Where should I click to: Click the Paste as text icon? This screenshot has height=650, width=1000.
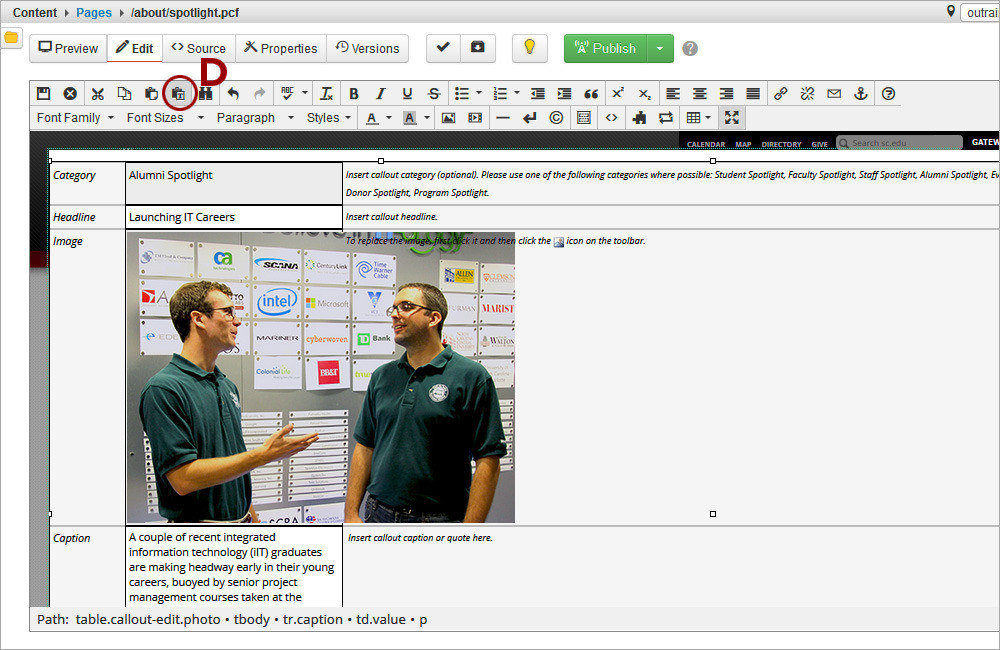pyautogui.click(x=179, y=94)
